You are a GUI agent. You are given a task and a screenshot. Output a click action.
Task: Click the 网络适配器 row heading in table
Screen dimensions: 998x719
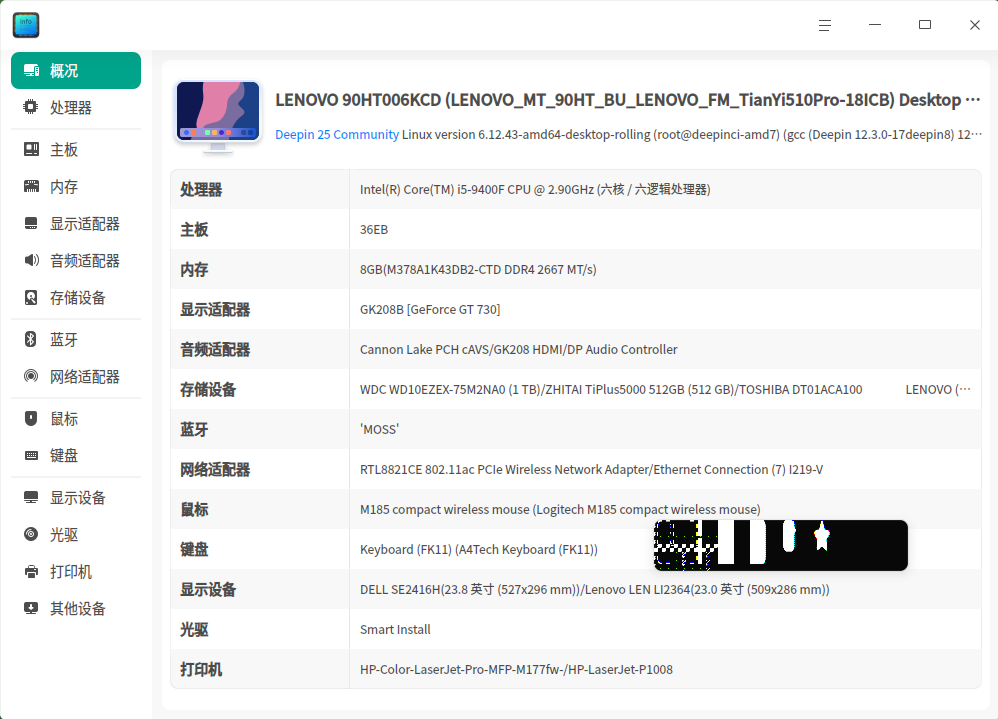215,470
